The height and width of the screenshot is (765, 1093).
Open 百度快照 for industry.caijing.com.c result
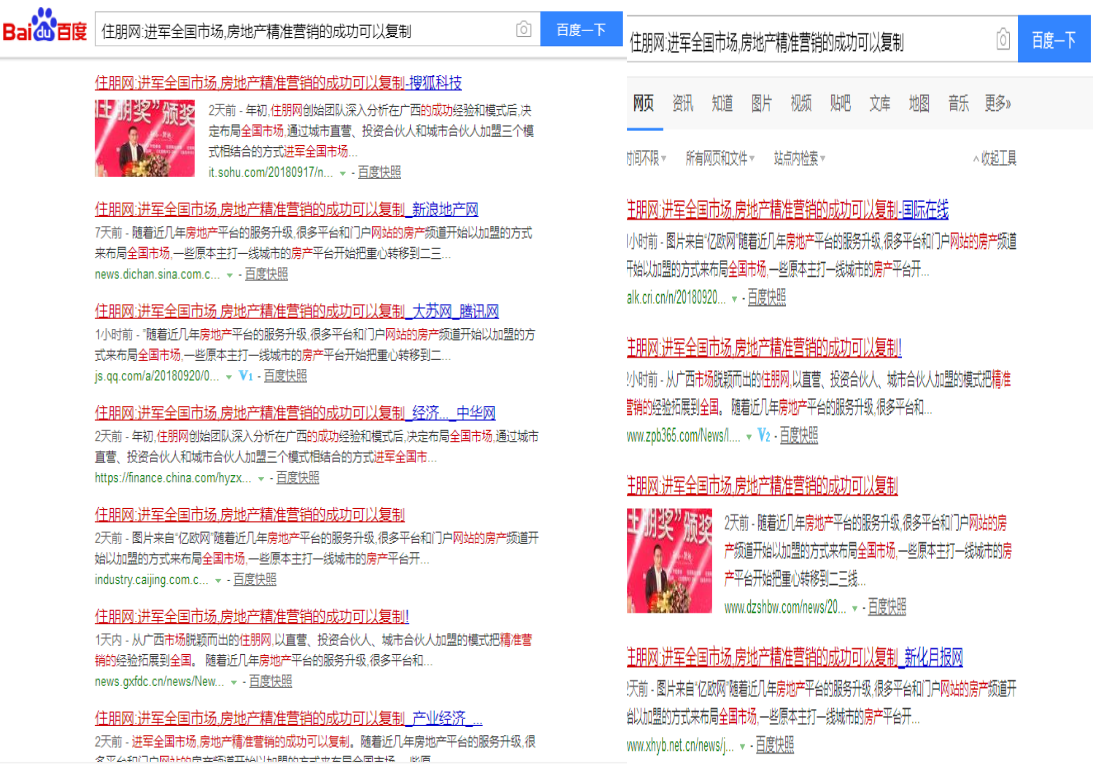(254, 580)
